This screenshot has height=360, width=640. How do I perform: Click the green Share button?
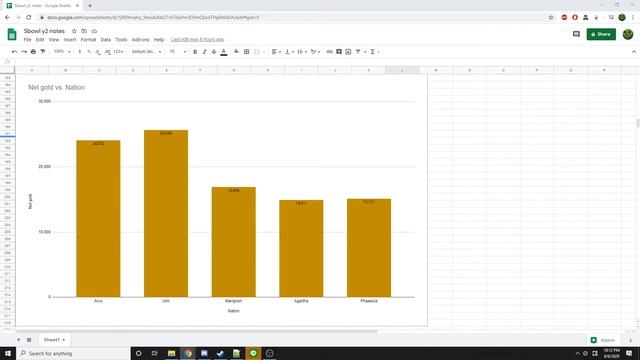click(601, 34)
